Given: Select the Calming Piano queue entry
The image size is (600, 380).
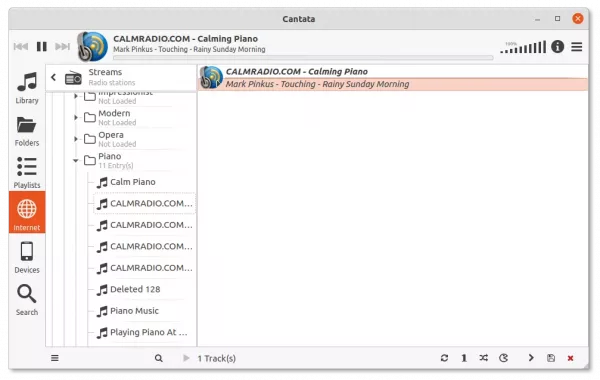Looking at the screenshot, I should point(393,78).
